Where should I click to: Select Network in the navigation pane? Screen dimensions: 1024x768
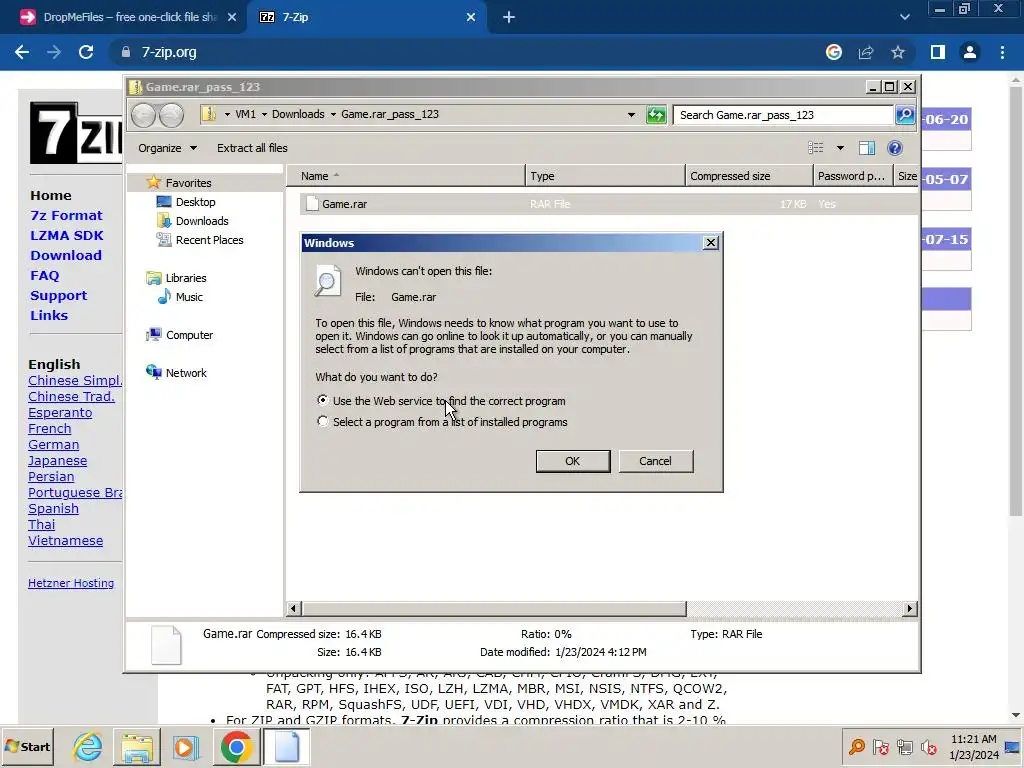point(185,372)
